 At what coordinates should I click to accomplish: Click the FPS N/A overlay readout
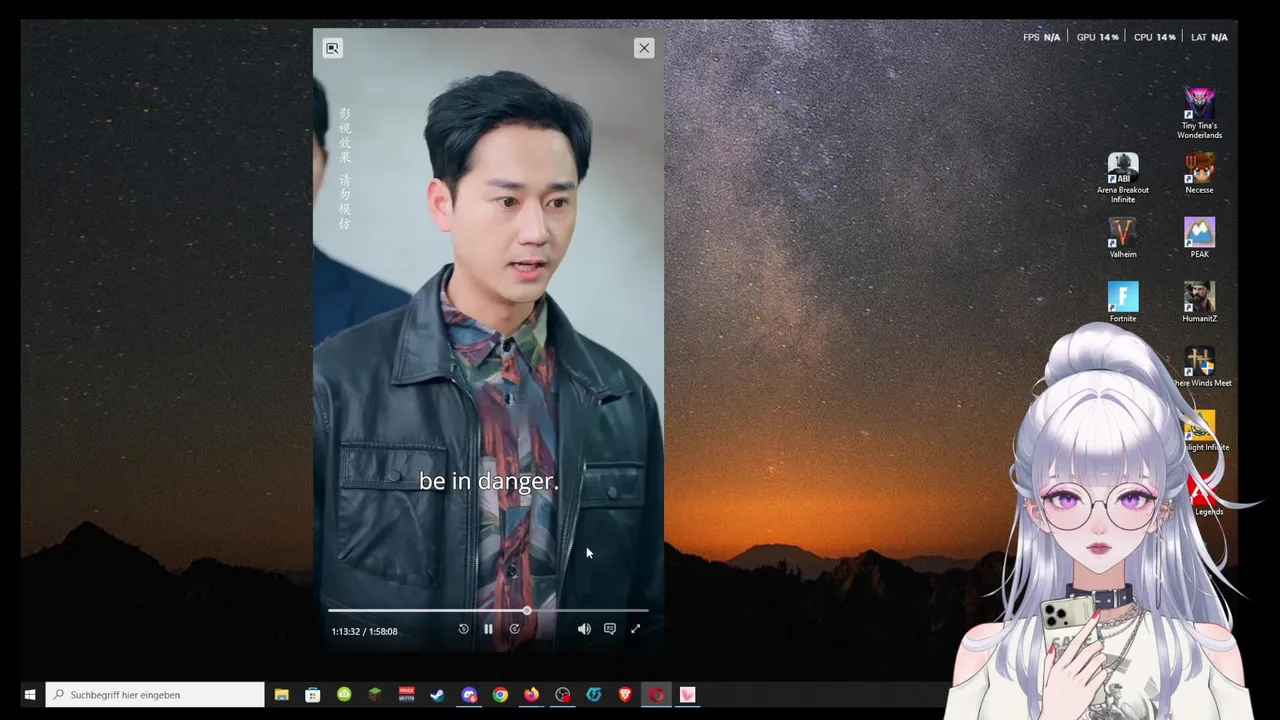(1041, 37)
